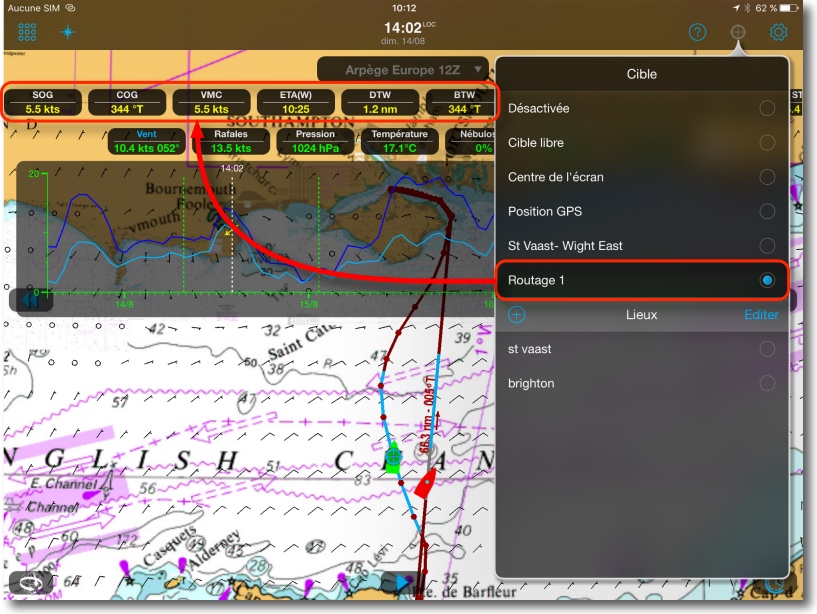This screenshot has width=817, height=614.
Task: Tap the green target waypoint marker
Action: click(393, 457)
